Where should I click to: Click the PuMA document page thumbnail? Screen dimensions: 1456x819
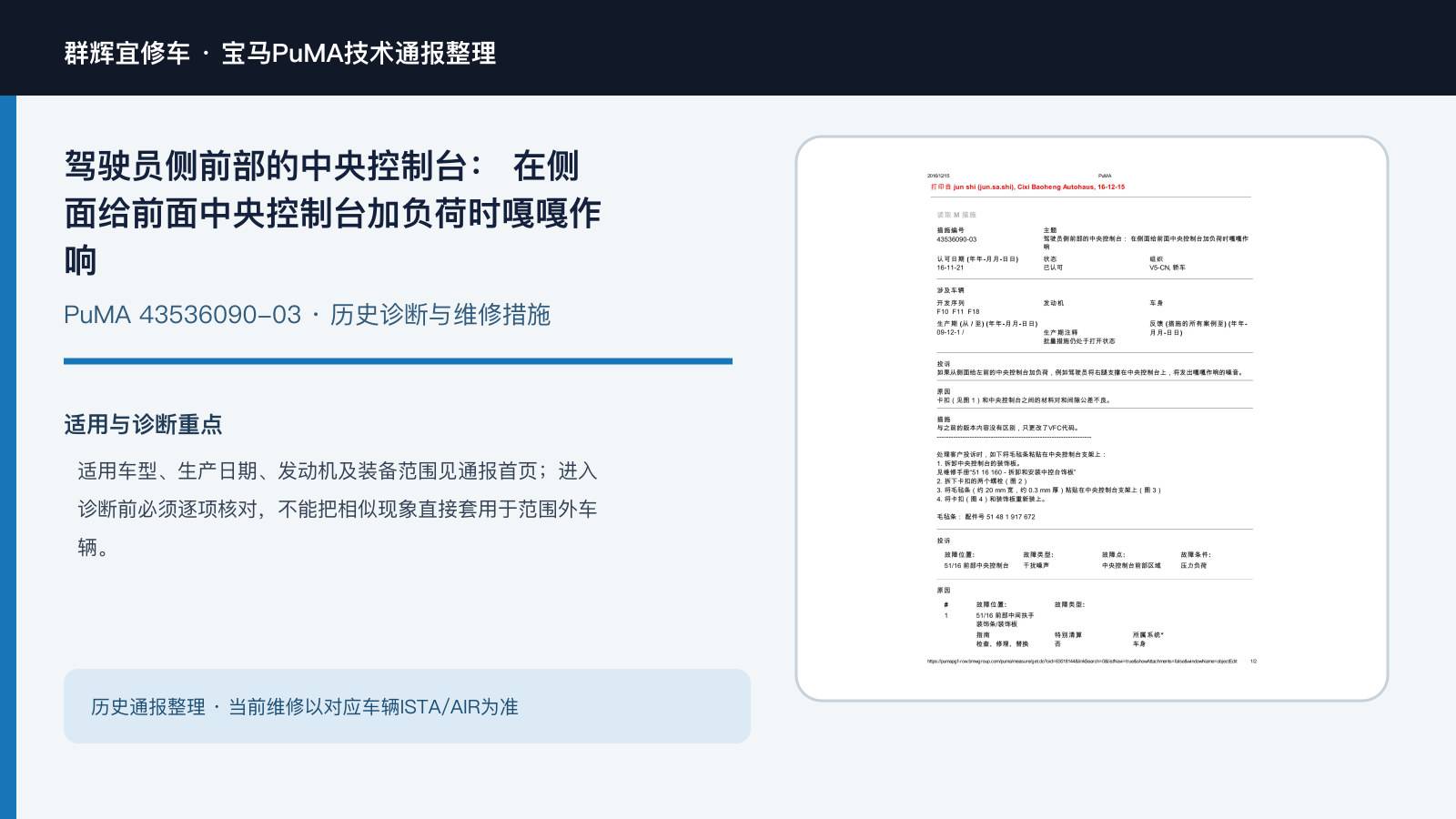pos(1091,419)
